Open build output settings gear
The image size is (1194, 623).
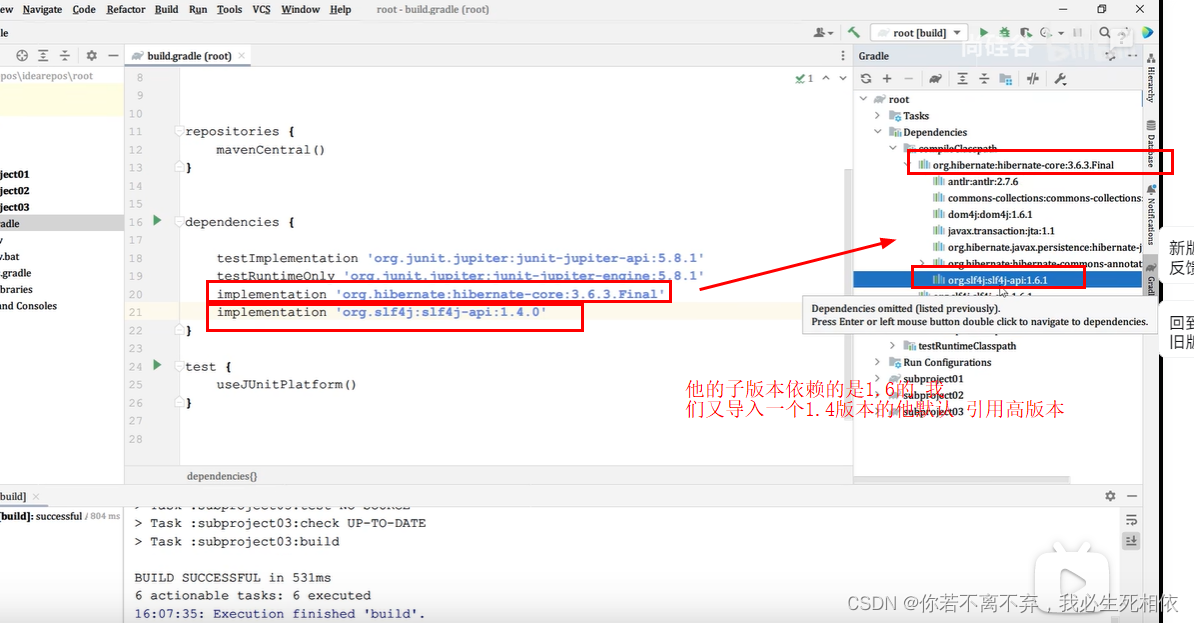1110,496
